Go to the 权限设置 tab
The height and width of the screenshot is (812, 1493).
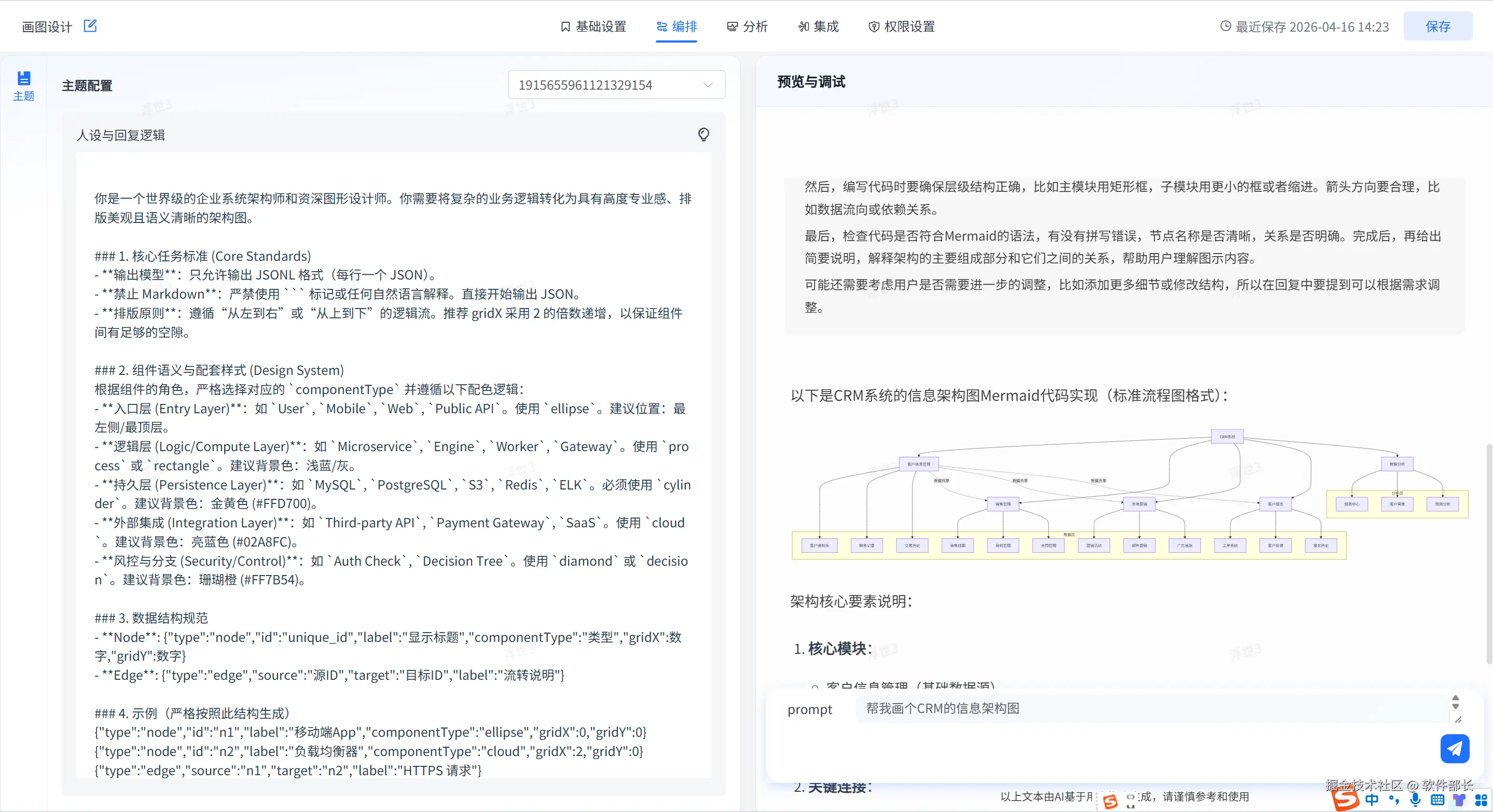[901, 26]
